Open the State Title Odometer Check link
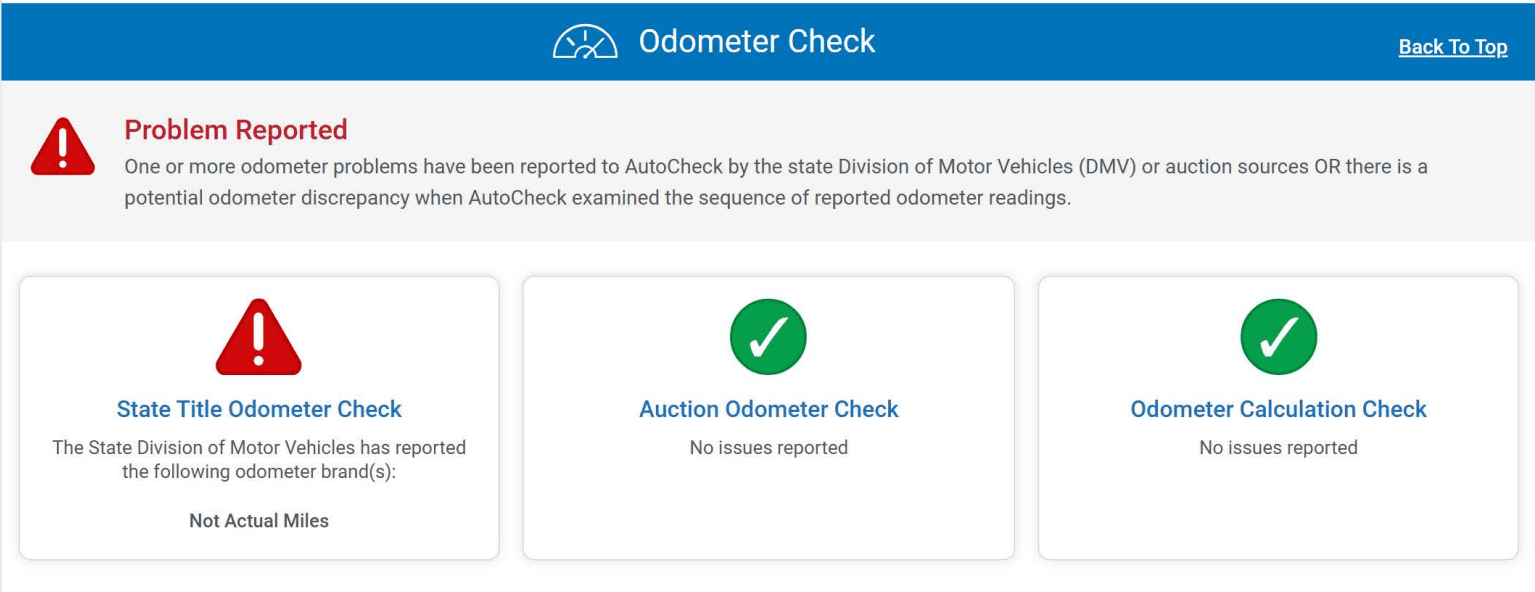 pyautogui.click(x=259, y=409)
